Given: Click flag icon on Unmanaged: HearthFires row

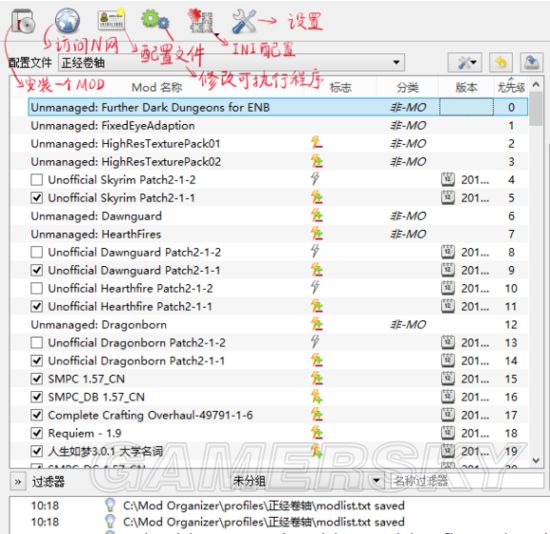Looking at the screenshot, I should (x=316, y=234).
